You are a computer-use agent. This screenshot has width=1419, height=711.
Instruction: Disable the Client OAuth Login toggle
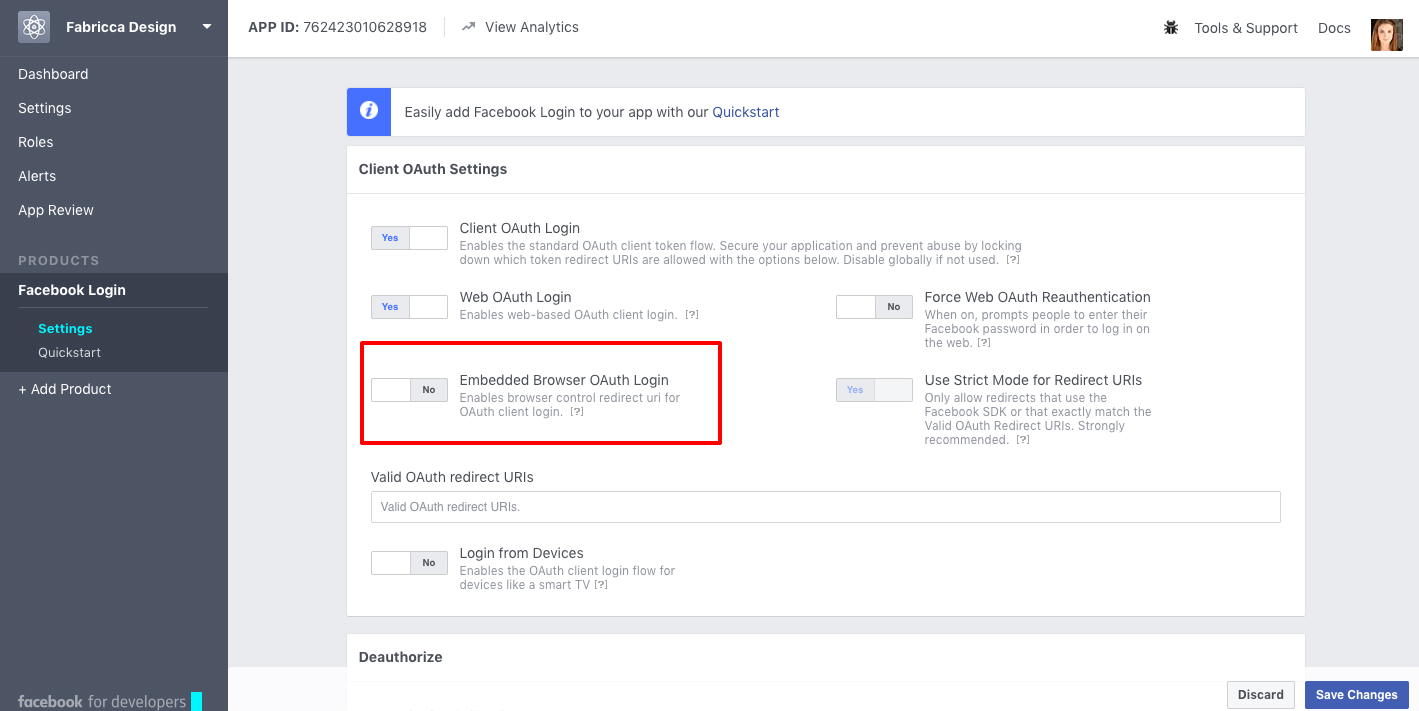point(409,238)
